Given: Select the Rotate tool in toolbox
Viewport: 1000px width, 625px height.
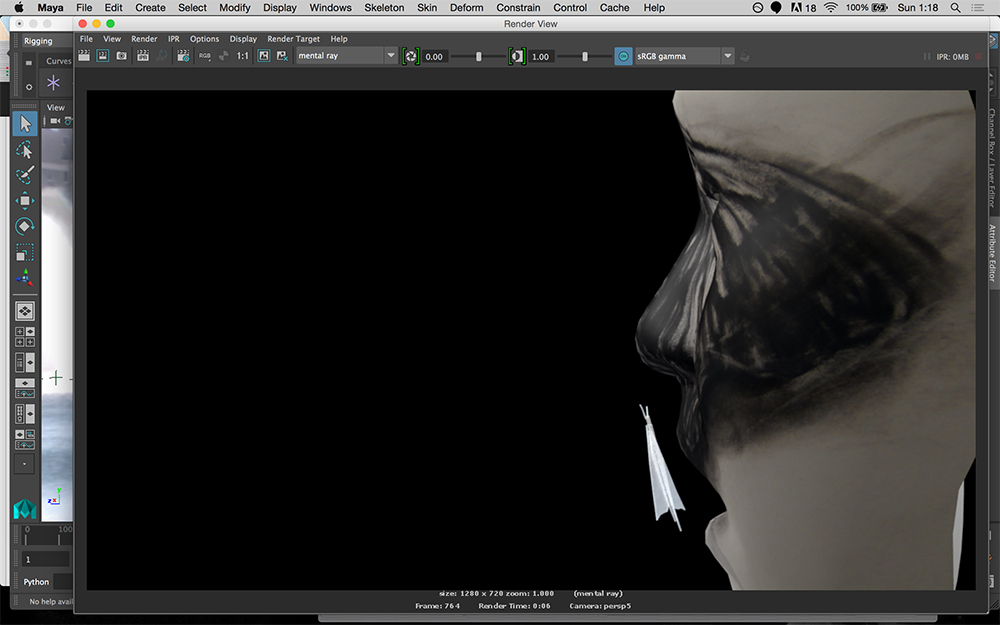Looking at the screenshot, I should [25, 227].
